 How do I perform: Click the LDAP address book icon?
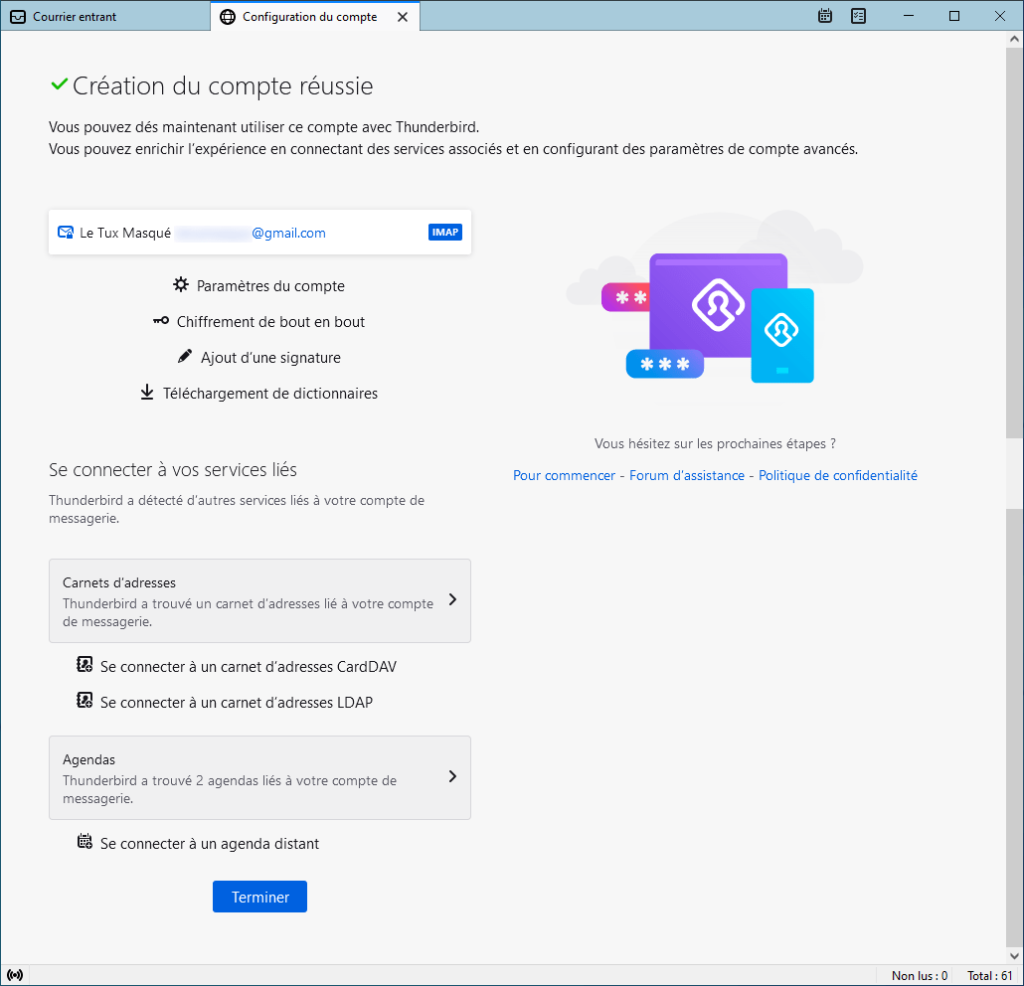coord(85,701)
